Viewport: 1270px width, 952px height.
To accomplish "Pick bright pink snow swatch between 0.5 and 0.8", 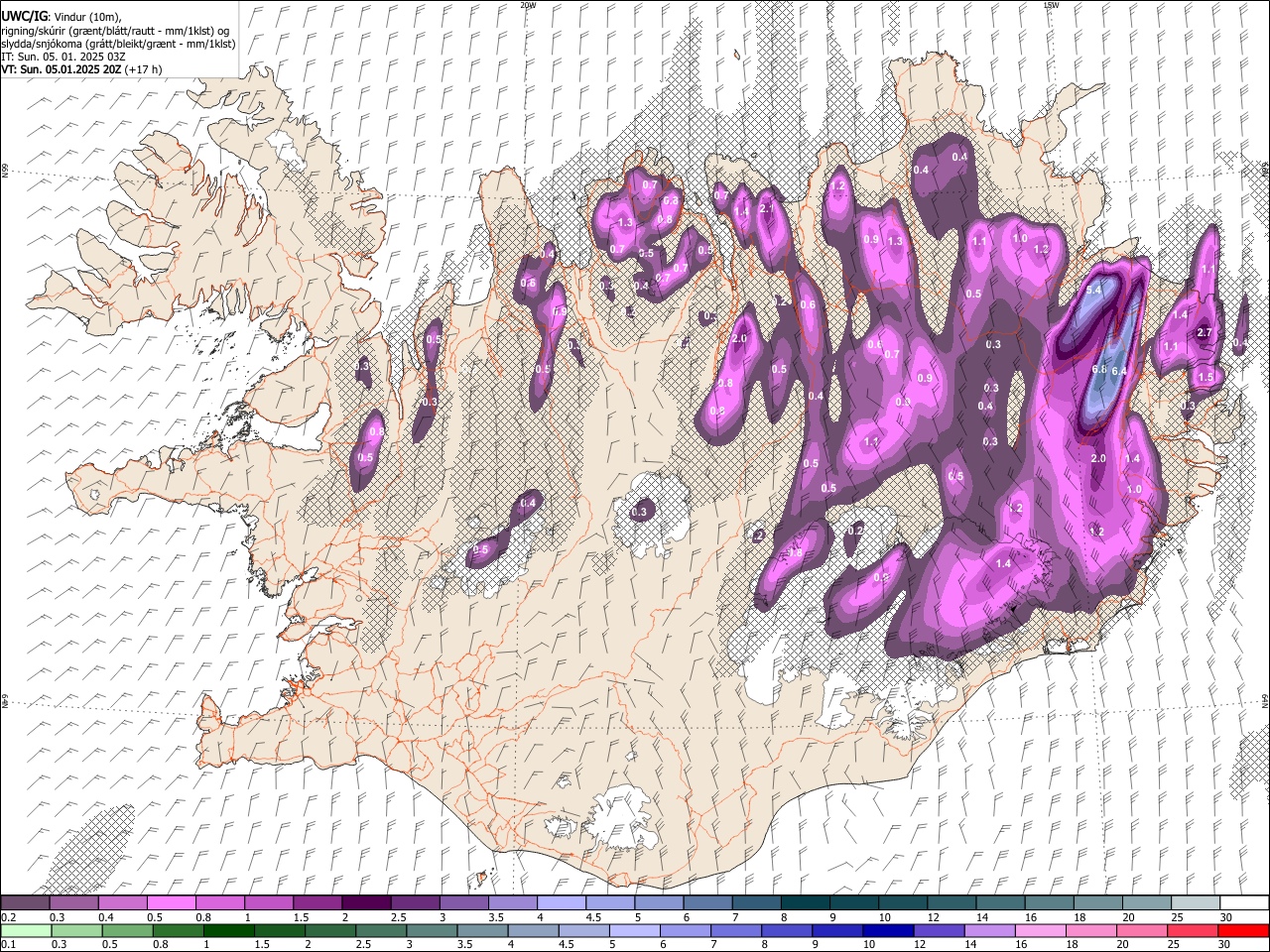I will point(171,902).
